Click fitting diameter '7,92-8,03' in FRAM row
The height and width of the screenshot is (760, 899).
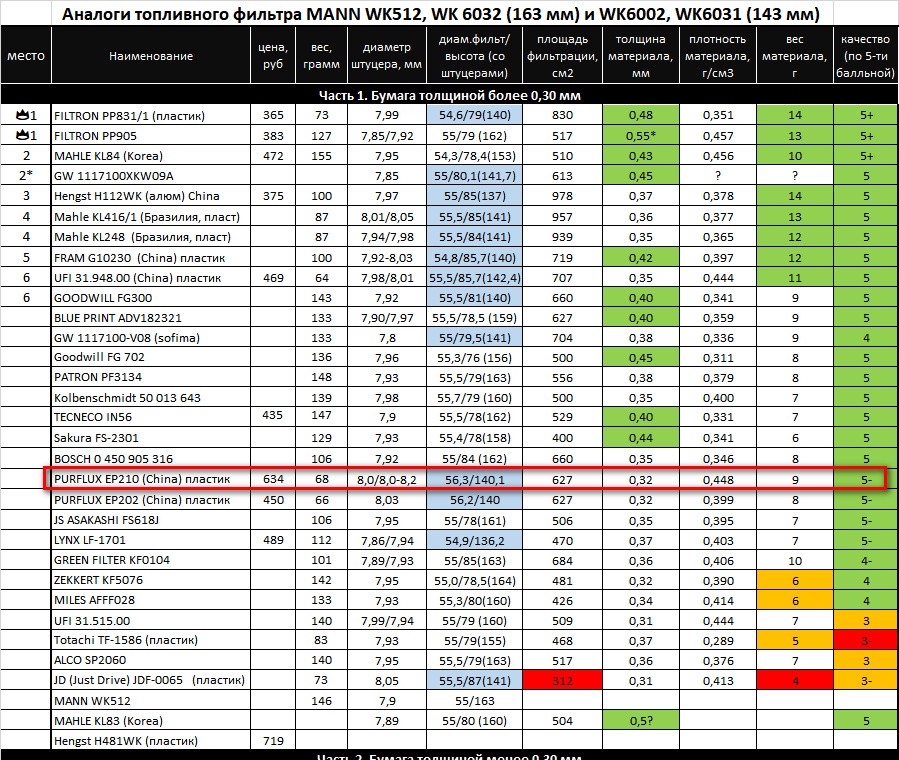pyautogui.click(x=386, y=258)
